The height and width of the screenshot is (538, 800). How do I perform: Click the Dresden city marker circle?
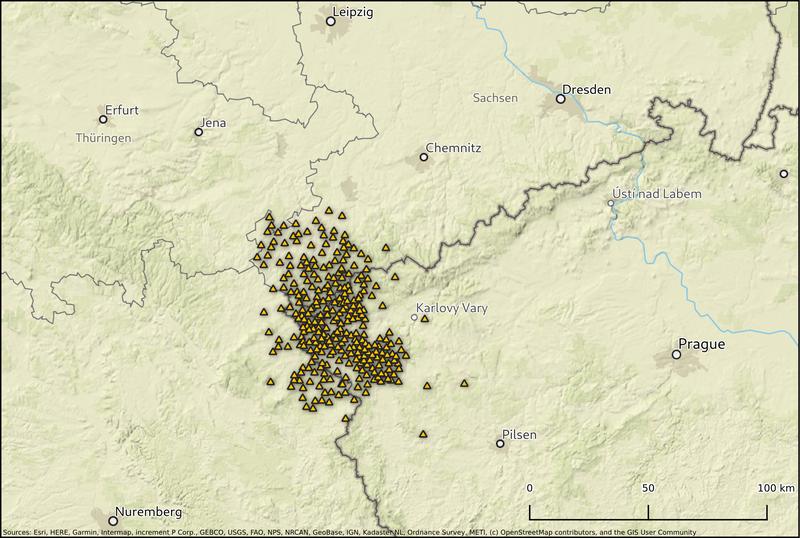[560, 99]
